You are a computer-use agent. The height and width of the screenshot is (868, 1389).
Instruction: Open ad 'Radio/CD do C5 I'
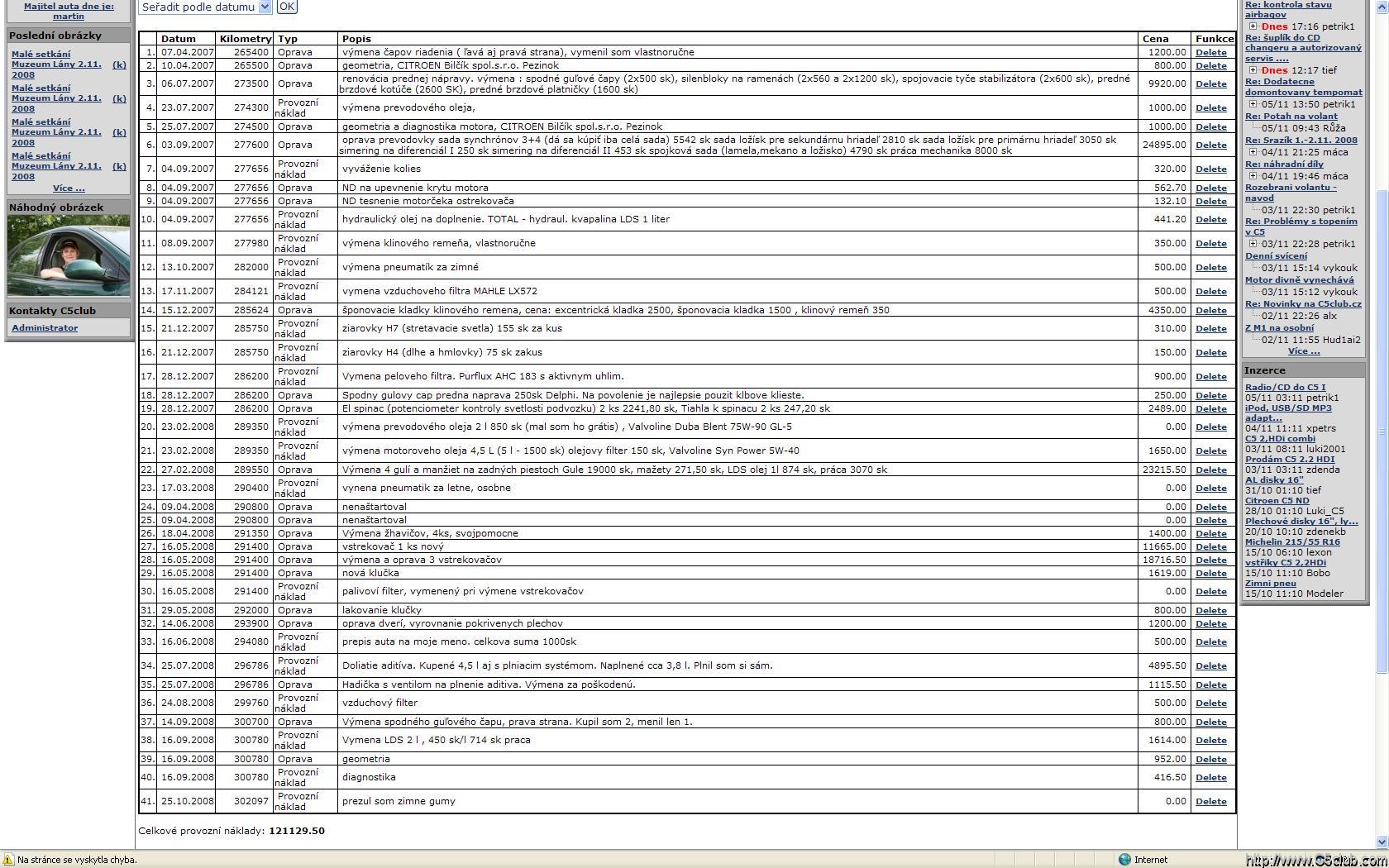1285,387
